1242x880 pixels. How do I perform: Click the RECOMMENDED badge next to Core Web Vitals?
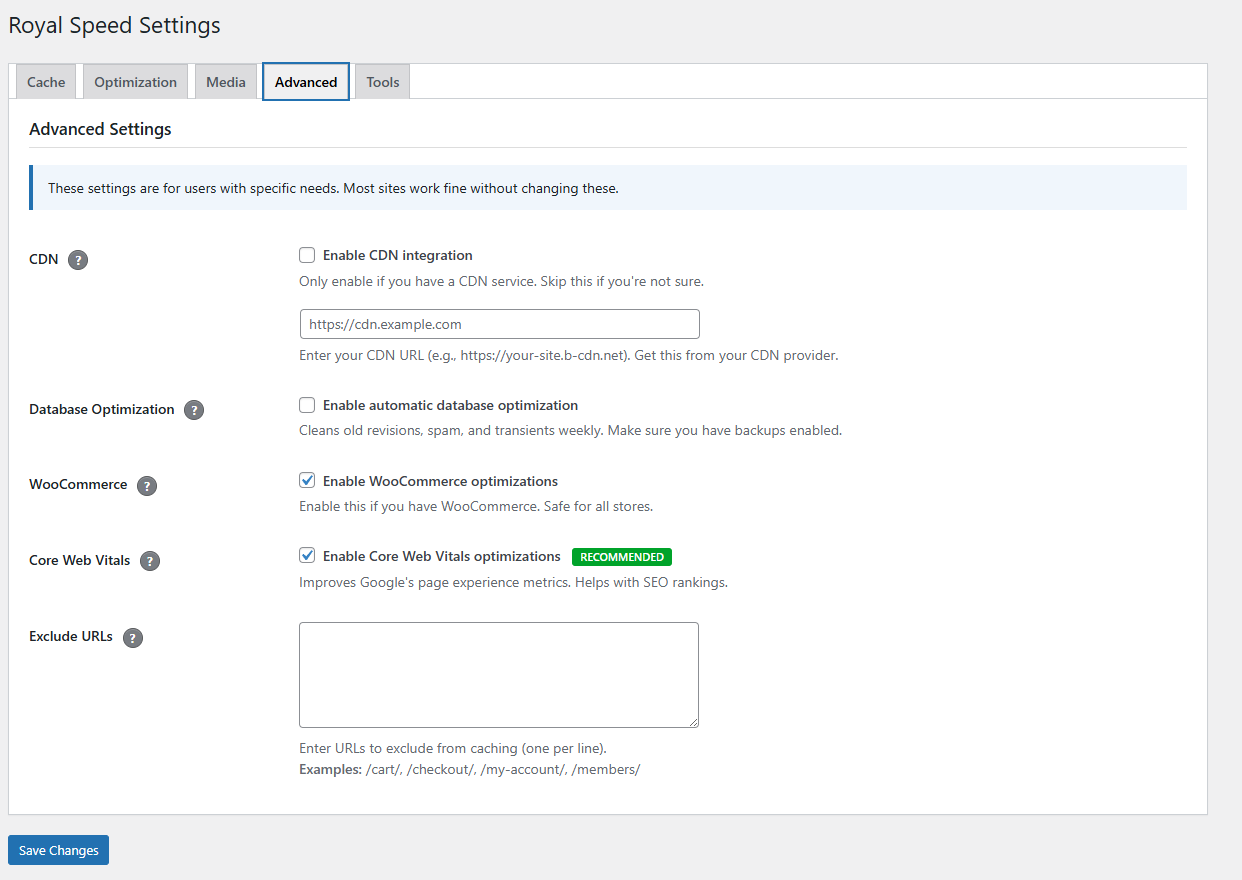coord(621,556)
